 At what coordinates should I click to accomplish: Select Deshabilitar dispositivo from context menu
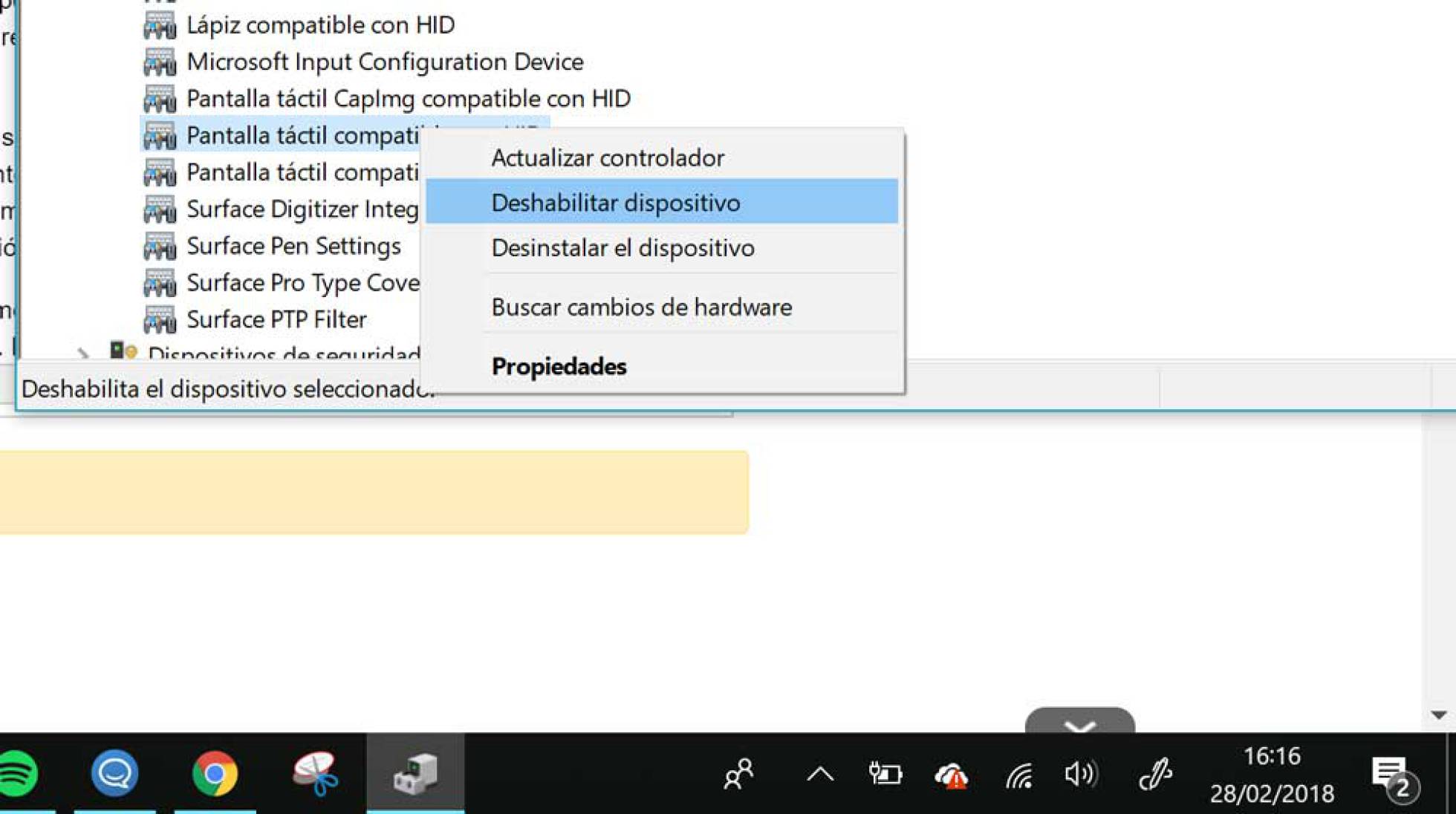(x=616, y=202)
